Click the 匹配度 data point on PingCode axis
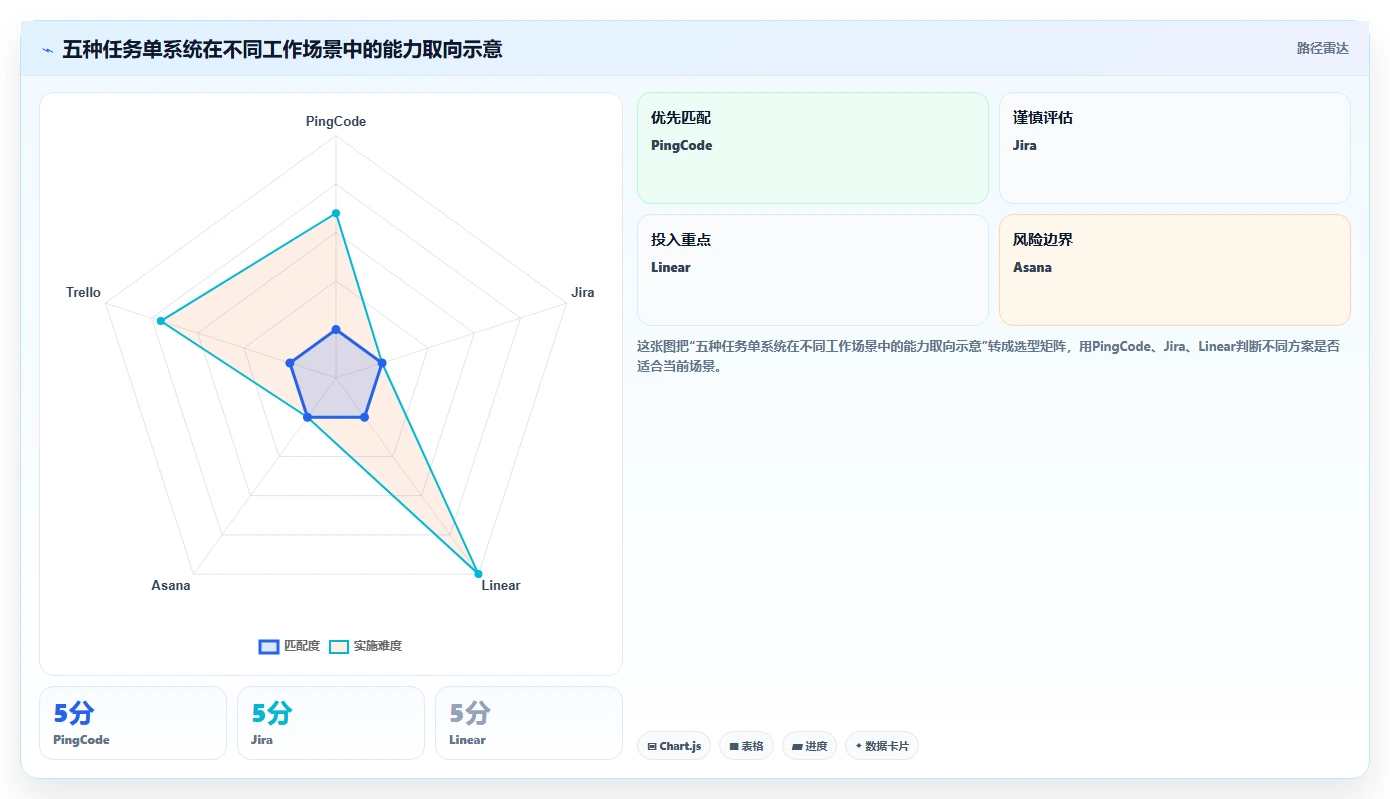Viewport: 1390px width, 799px height. (x=336, y=329)
